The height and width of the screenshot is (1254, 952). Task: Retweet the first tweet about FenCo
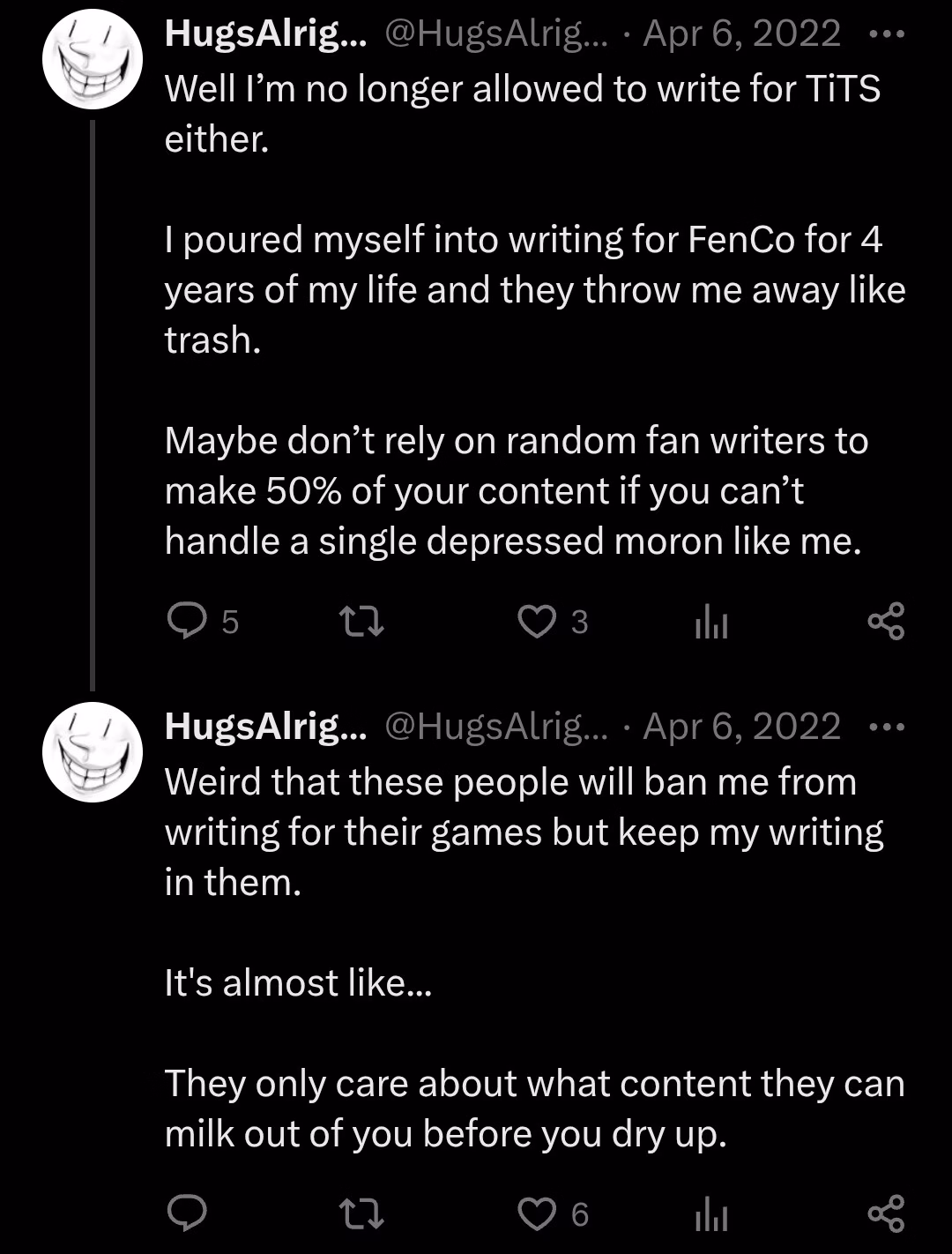point(361,622)
